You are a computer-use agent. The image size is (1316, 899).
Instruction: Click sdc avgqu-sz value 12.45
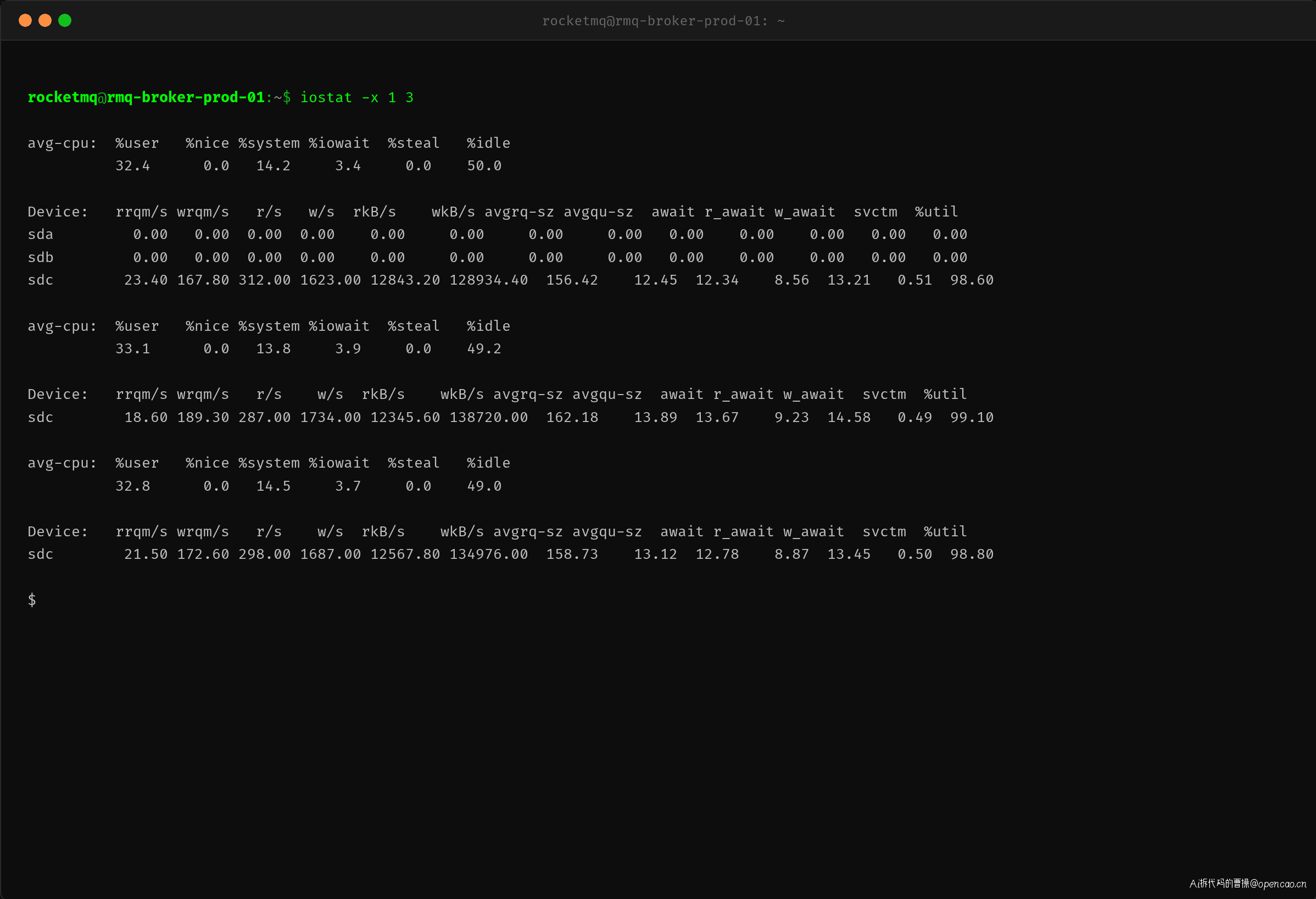pos(656,280)
